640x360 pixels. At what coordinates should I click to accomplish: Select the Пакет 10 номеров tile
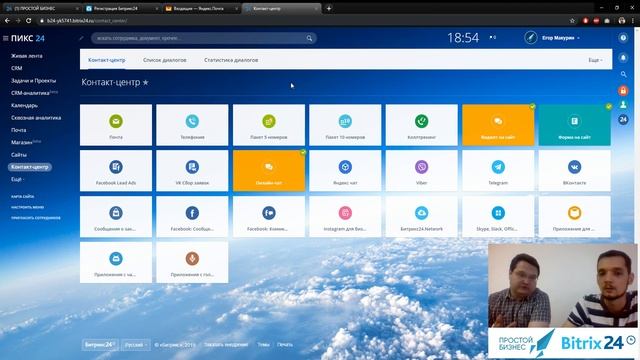click(345, 125)
